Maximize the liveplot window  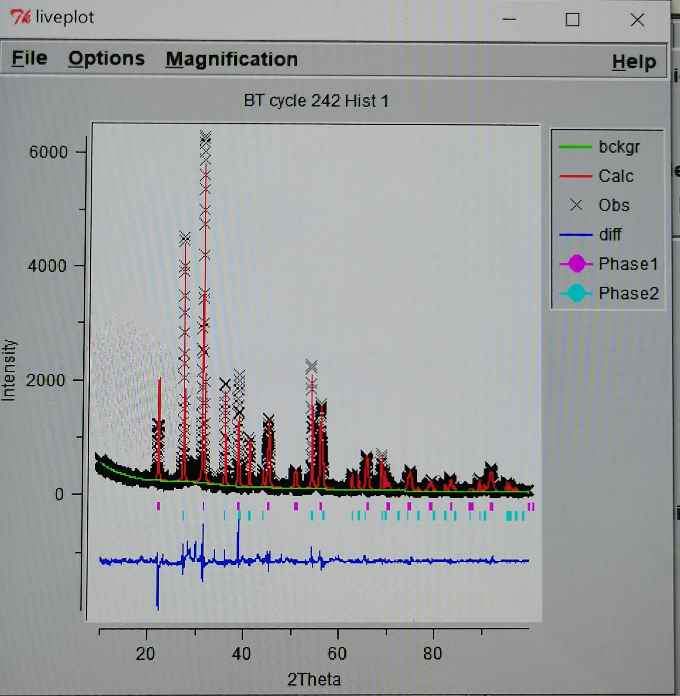572,19
